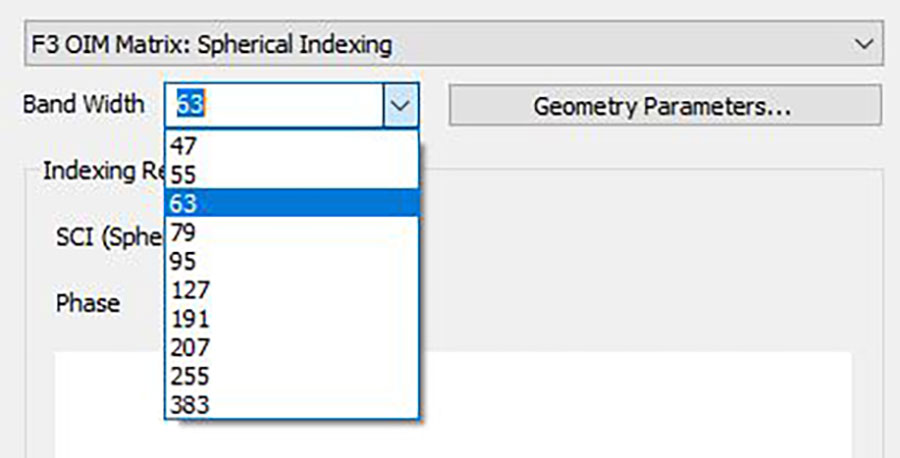Select band width 191
Viewport: 900px width, 458px height.
[x=292, y=319]
